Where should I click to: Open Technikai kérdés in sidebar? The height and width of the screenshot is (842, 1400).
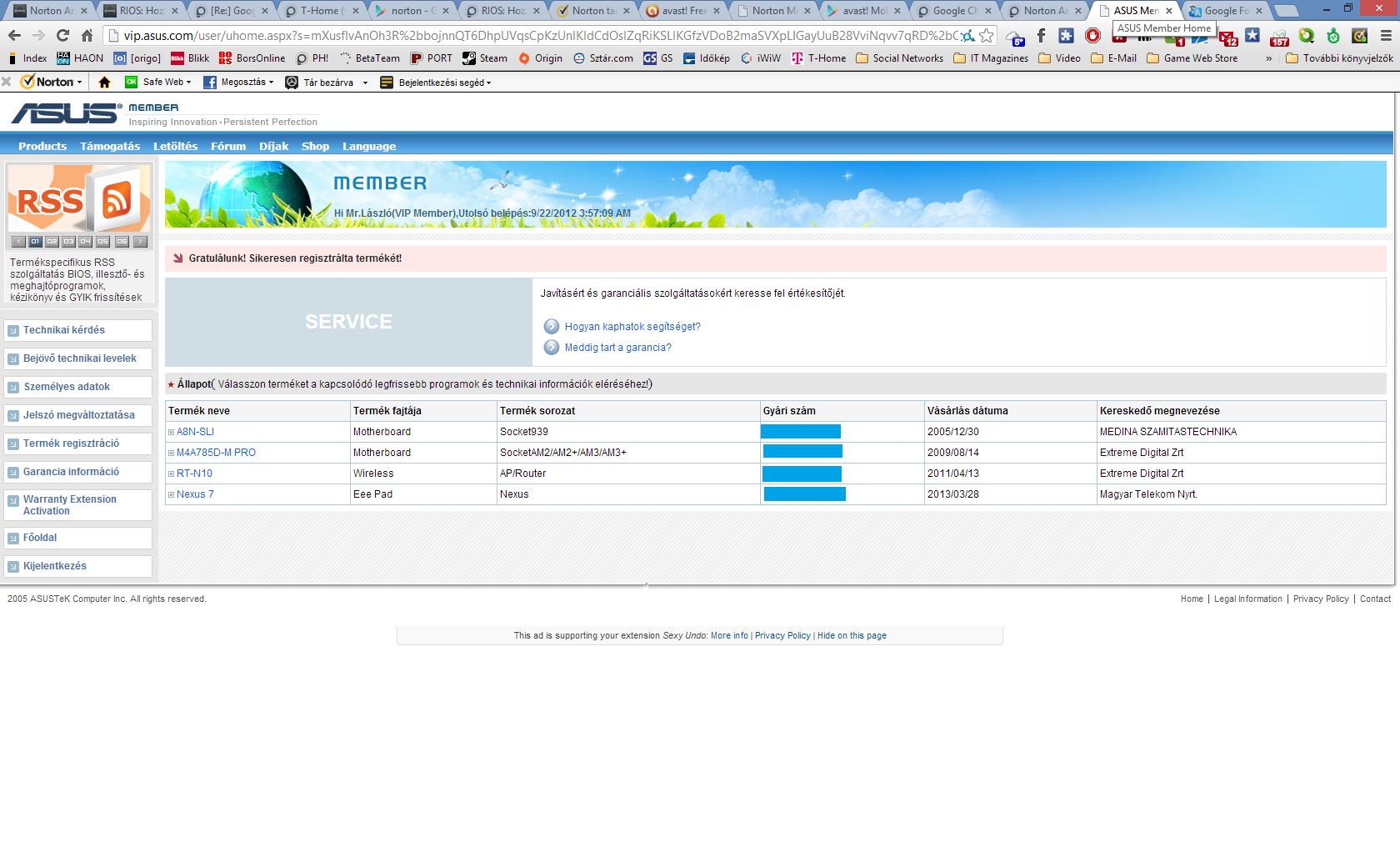[x=77, y=330]
